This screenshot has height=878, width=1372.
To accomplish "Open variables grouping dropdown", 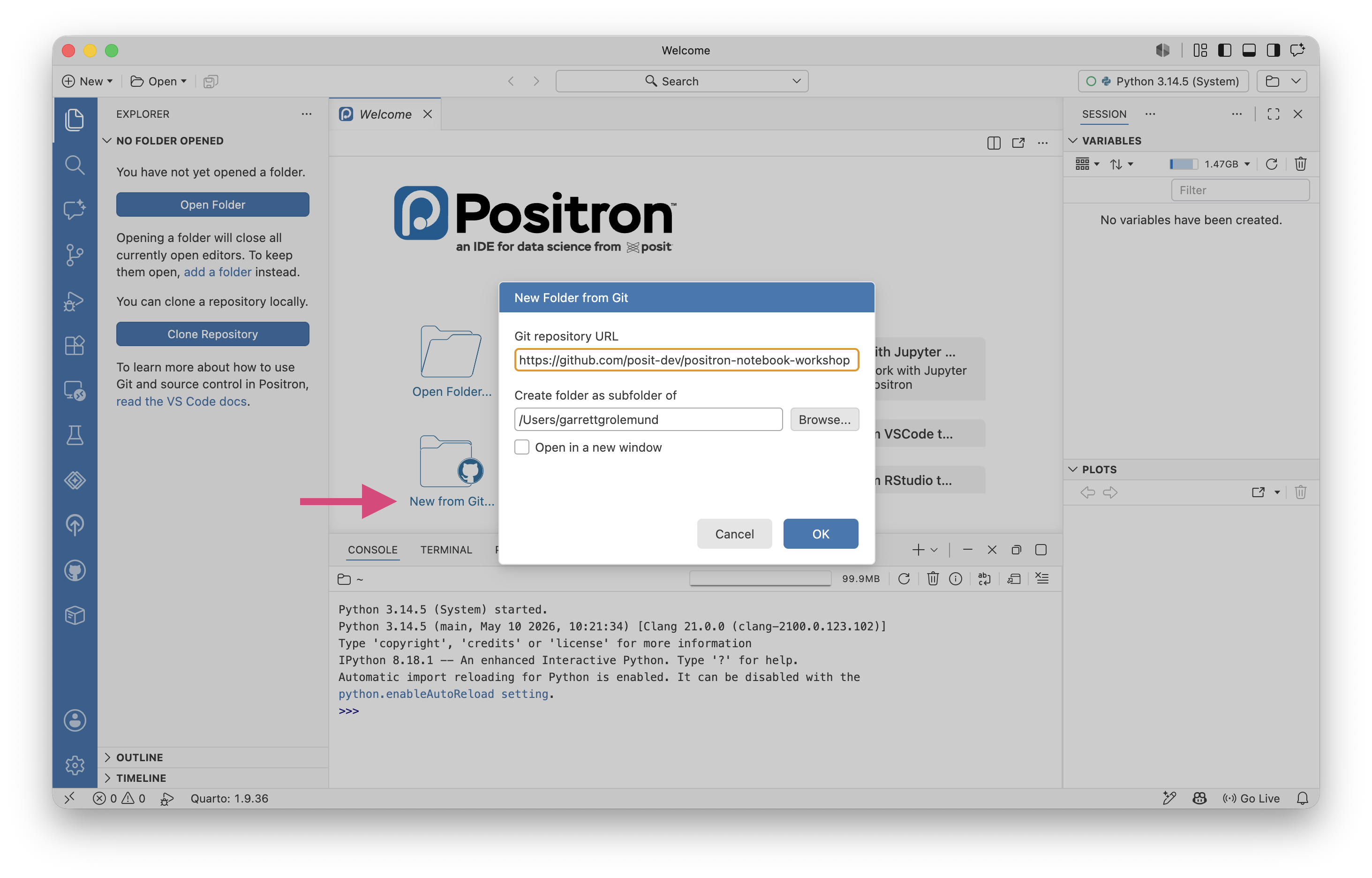I will 1087,164.
